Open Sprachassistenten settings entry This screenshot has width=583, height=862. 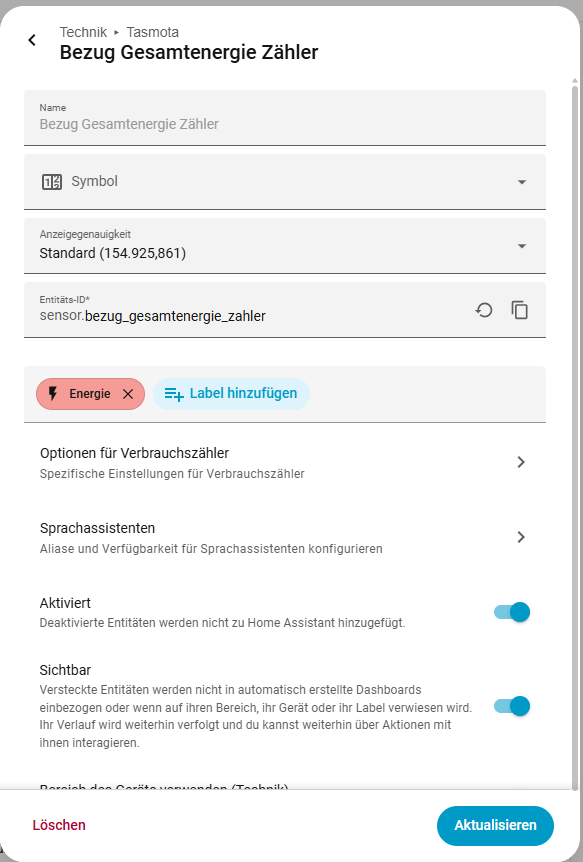click(285, 537)
